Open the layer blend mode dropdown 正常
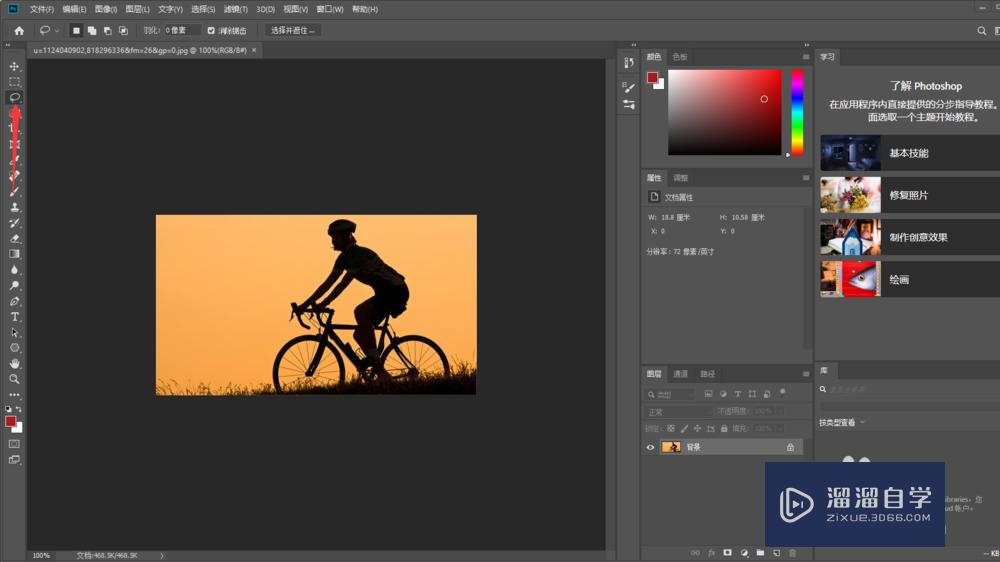The image size is (1000, 562). pos(677,412)
